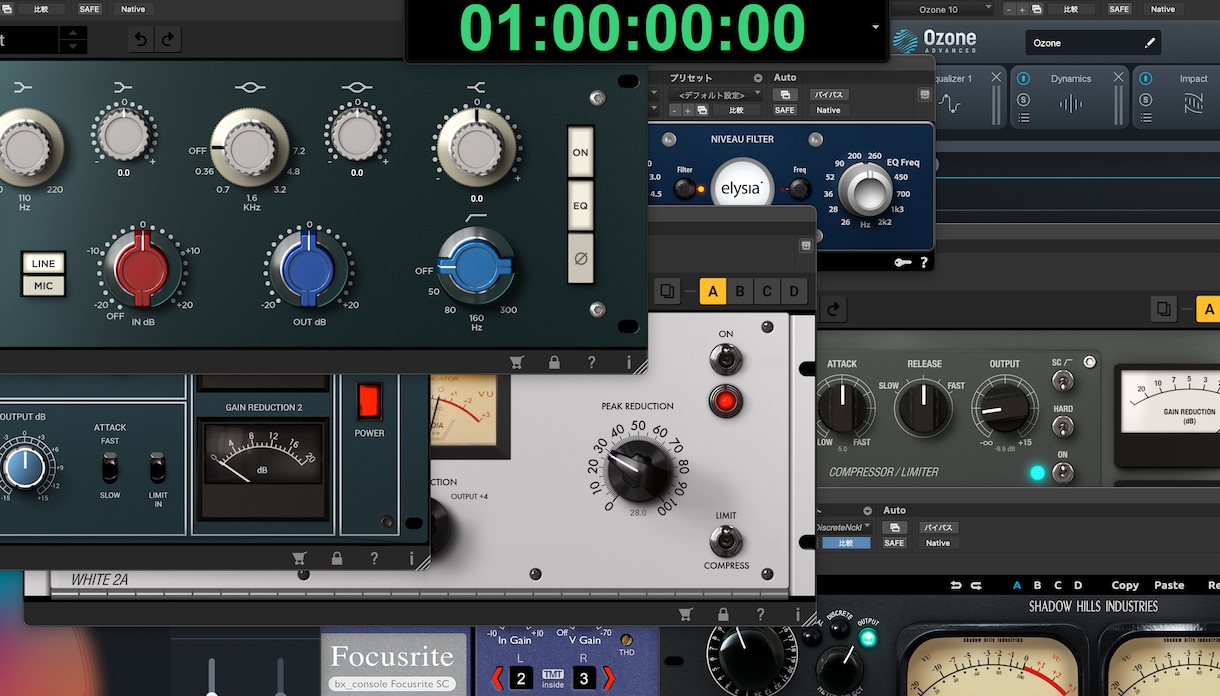The height and width of the screenshot is (696, 1220).
Task: Toggle the Dynamics module power button in Ozone
Action: pyautogui.click(x=1023, y=79)
